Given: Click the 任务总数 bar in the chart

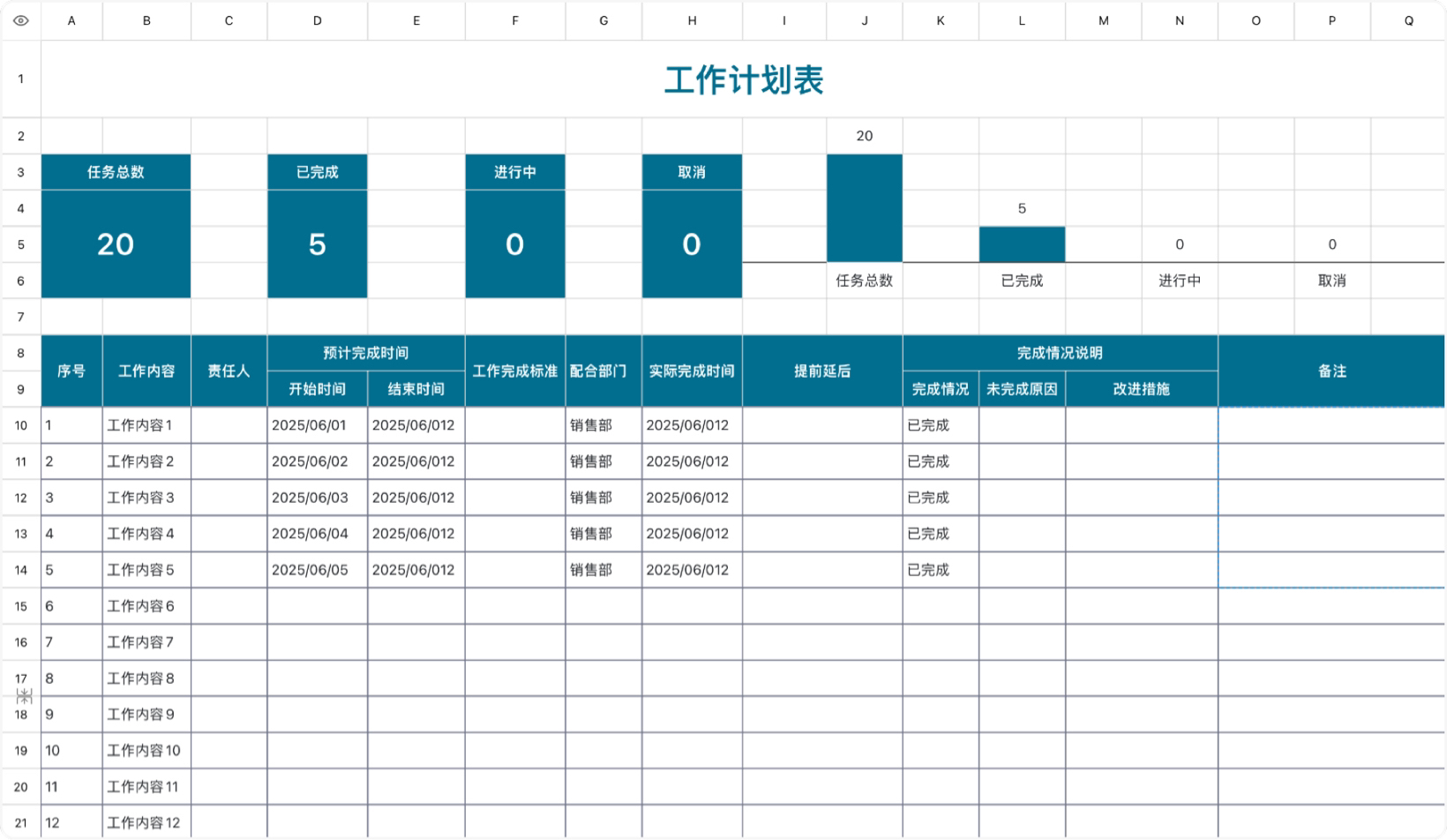Looking at the screenshot, I should tap(865, 208).
